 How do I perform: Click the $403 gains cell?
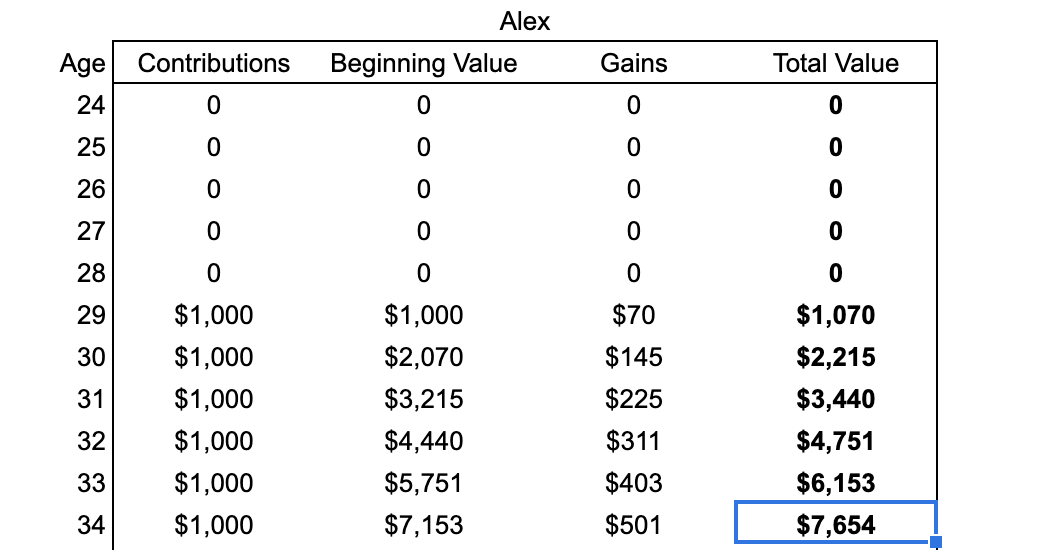point(634,483)
